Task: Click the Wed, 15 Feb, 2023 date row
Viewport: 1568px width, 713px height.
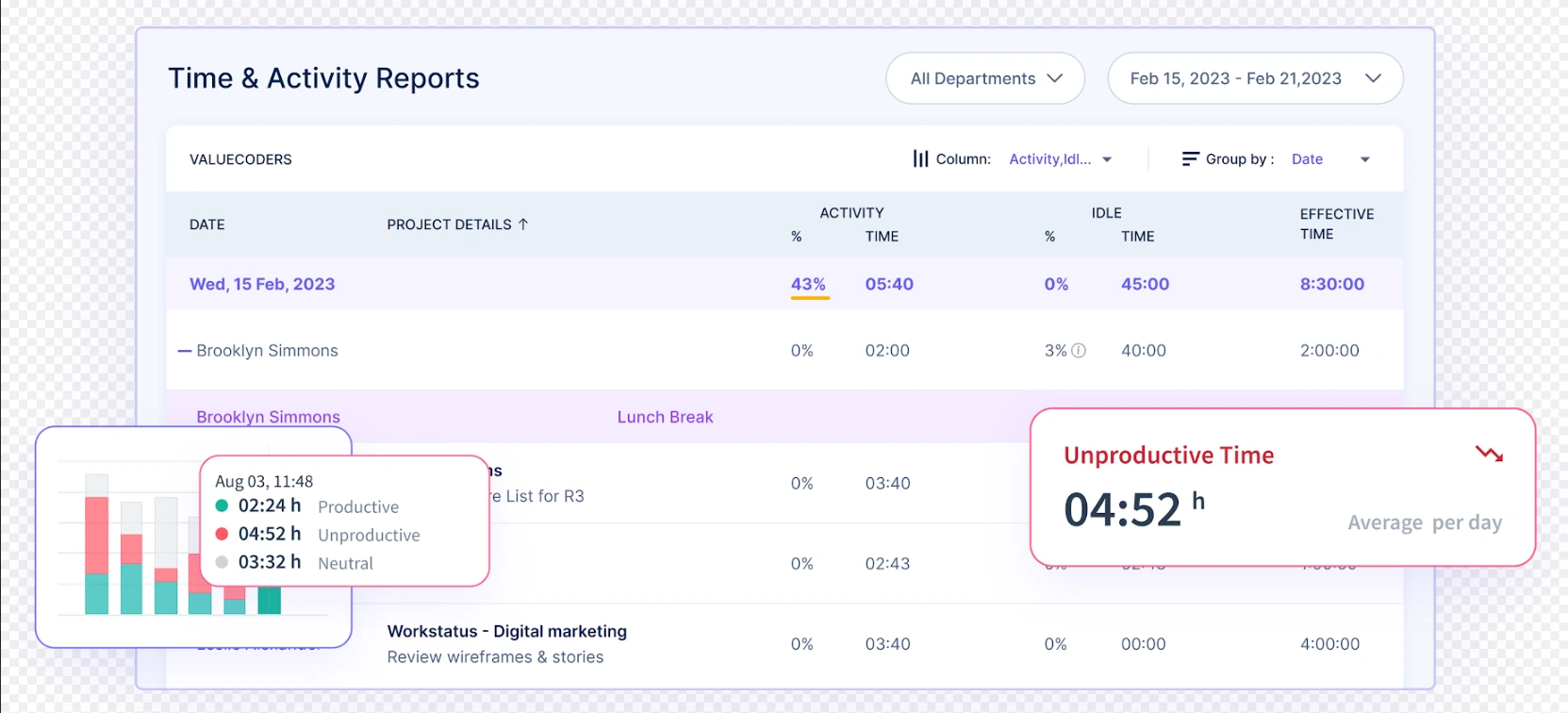Action: [262, 284]
